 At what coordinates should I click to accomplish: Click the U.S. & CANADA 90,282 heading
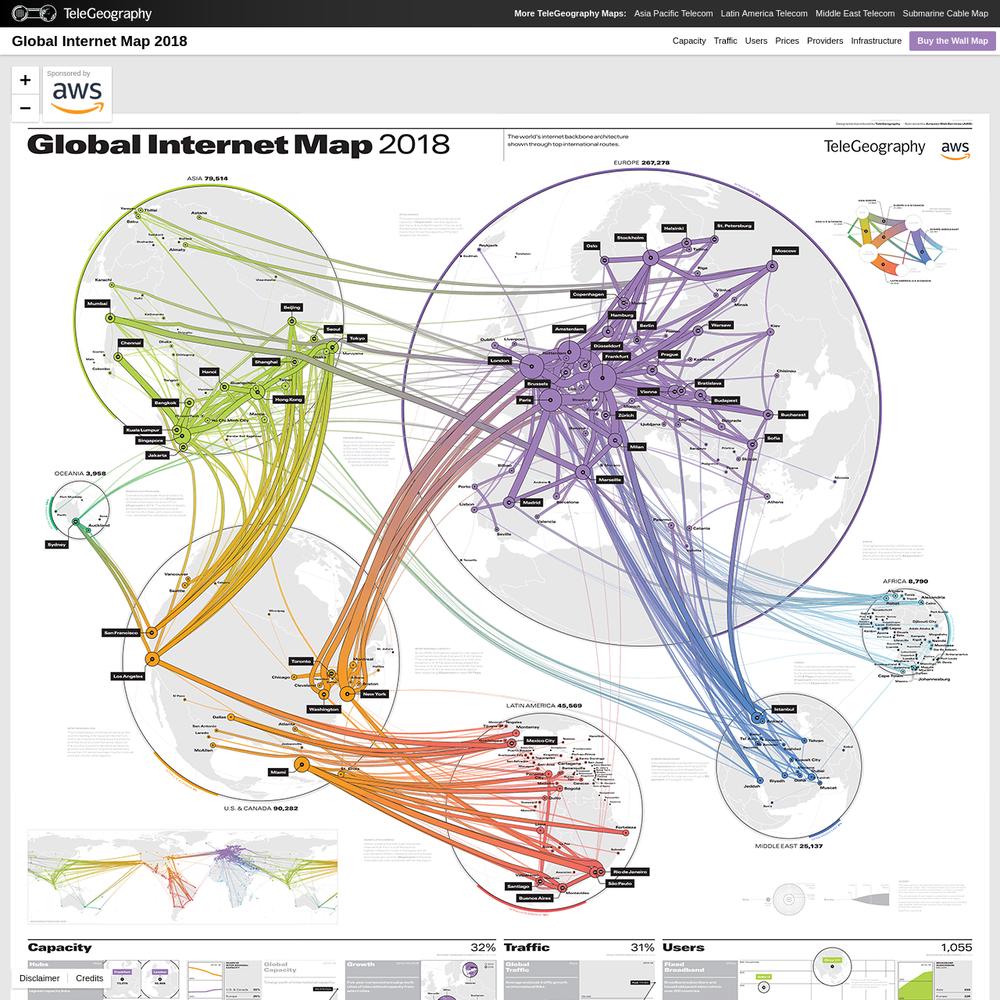coord(261,808)
